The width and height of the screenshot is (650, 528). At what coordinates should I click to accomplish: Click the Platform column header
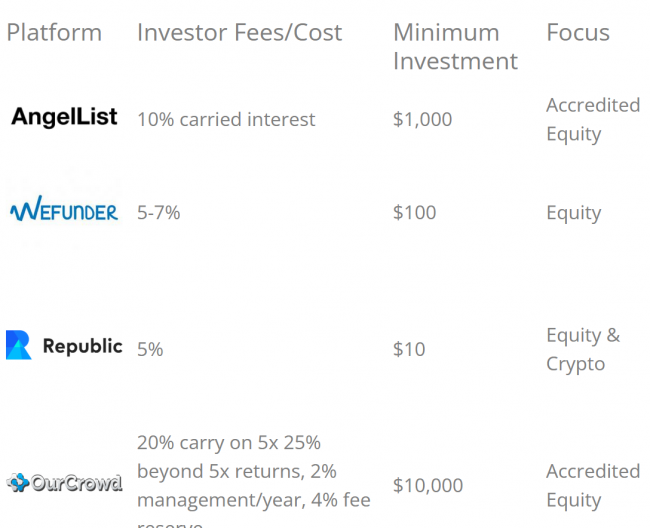[54, 32]
